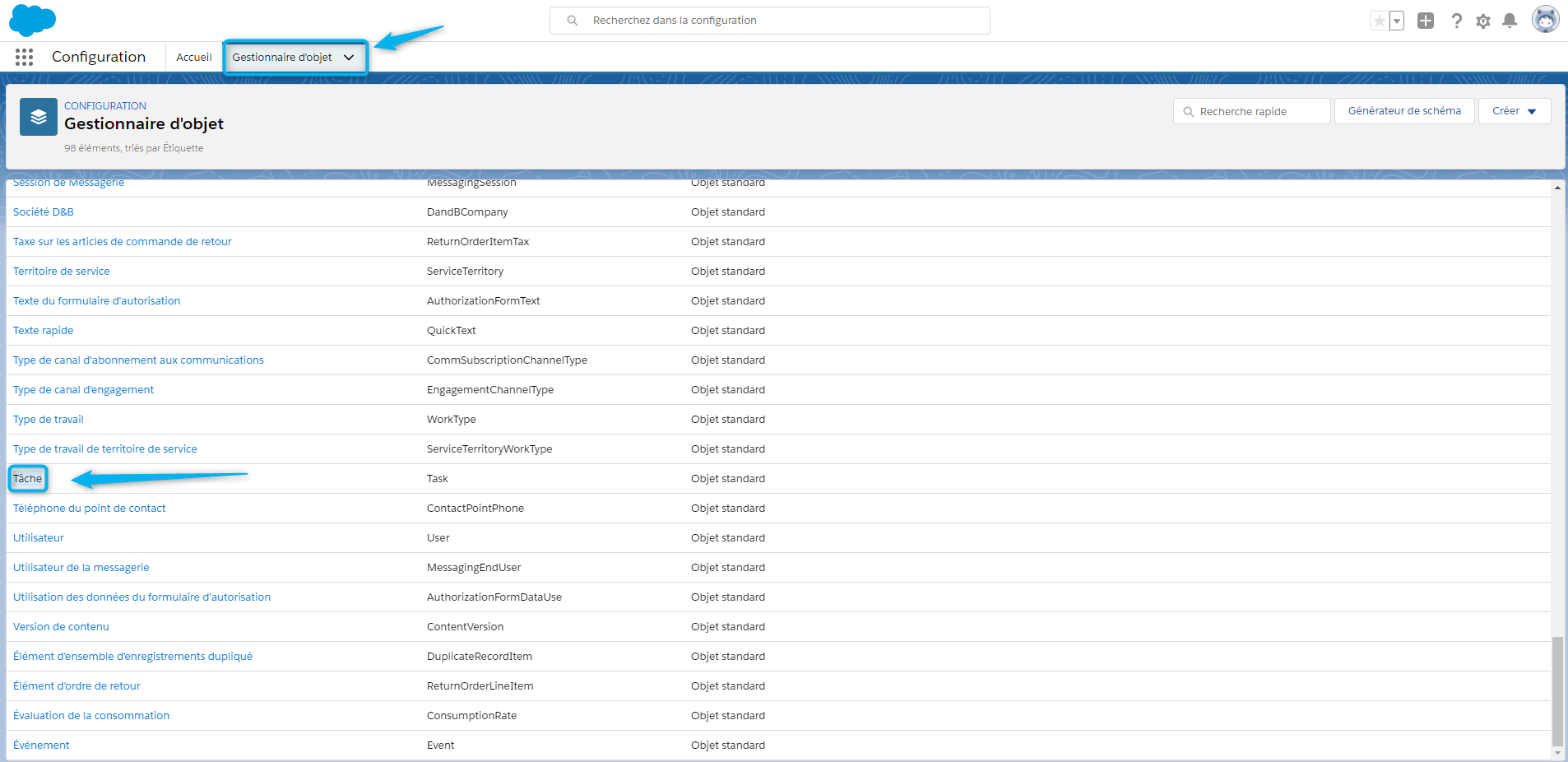Open the Utilisateur object link
Viewport: 1568px width, 762px height.
pos(39,538)
